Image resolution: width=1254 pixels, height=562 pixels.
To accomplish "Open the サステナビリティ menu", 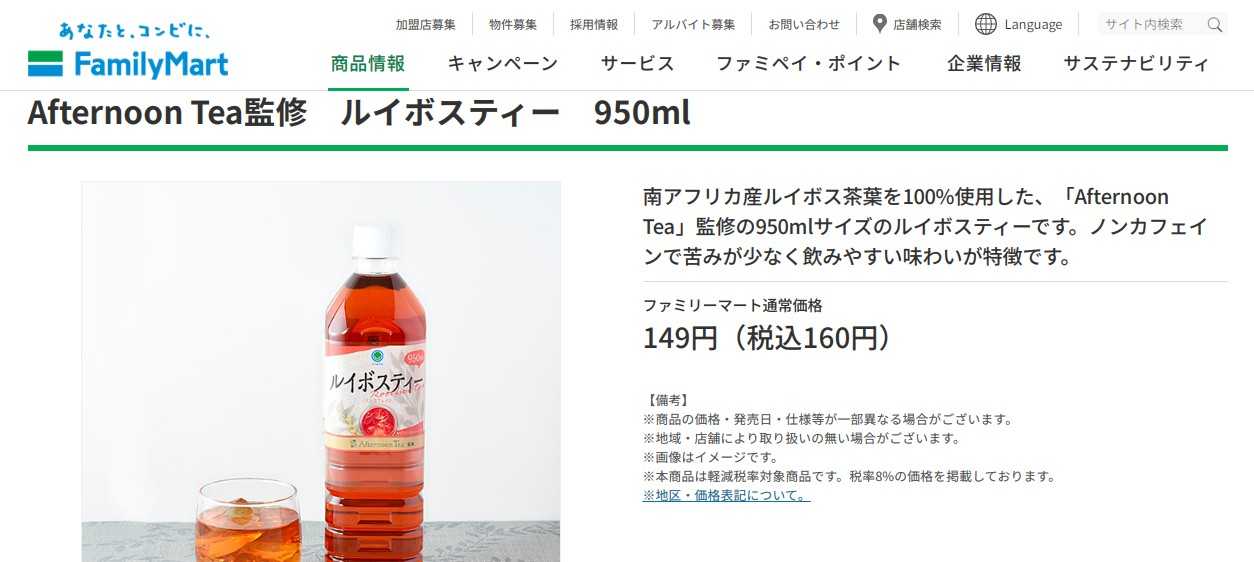I will coord(1137,64).
